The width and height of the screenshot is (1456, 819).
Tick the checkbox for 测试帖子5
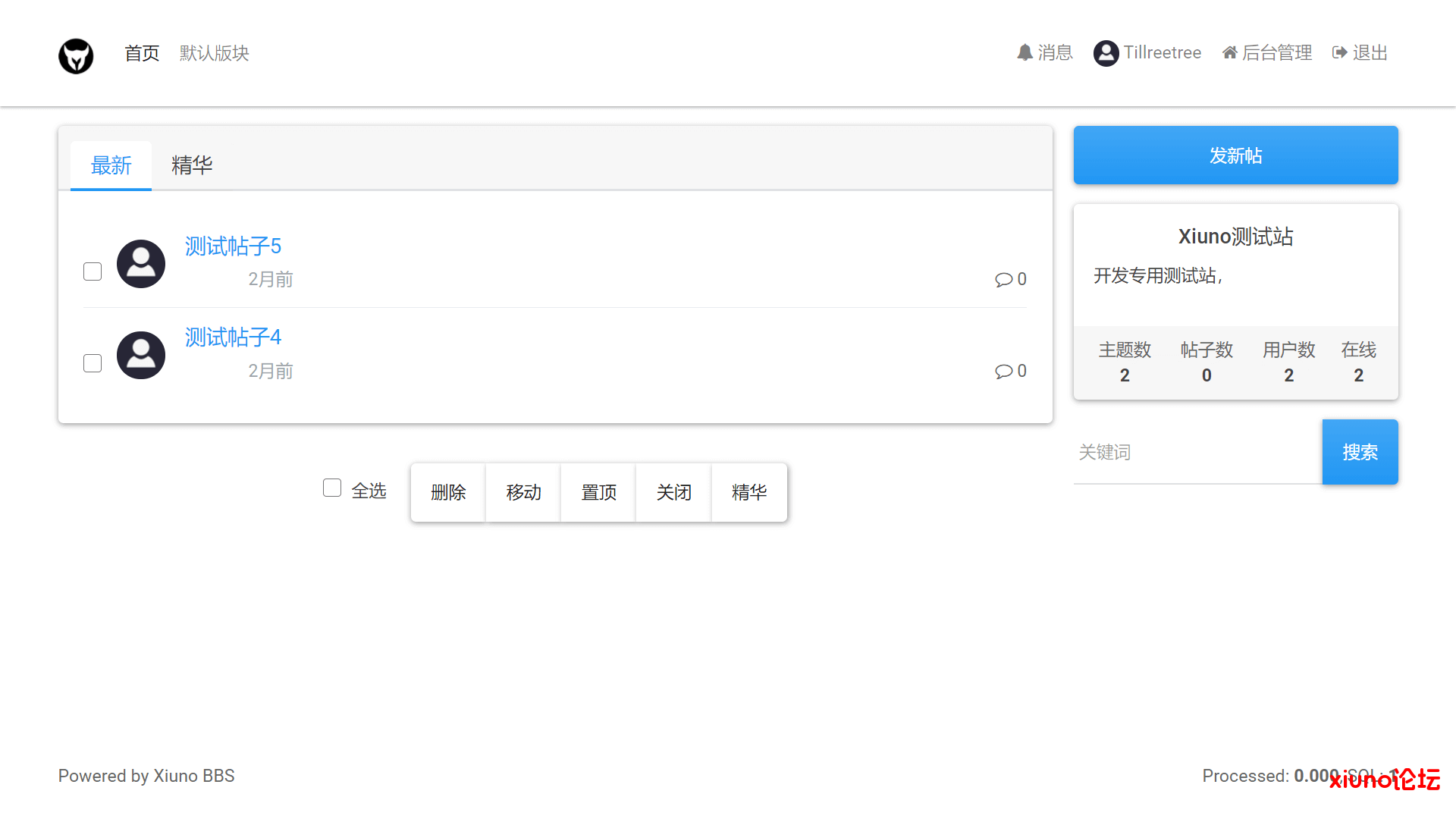(93, 271)
